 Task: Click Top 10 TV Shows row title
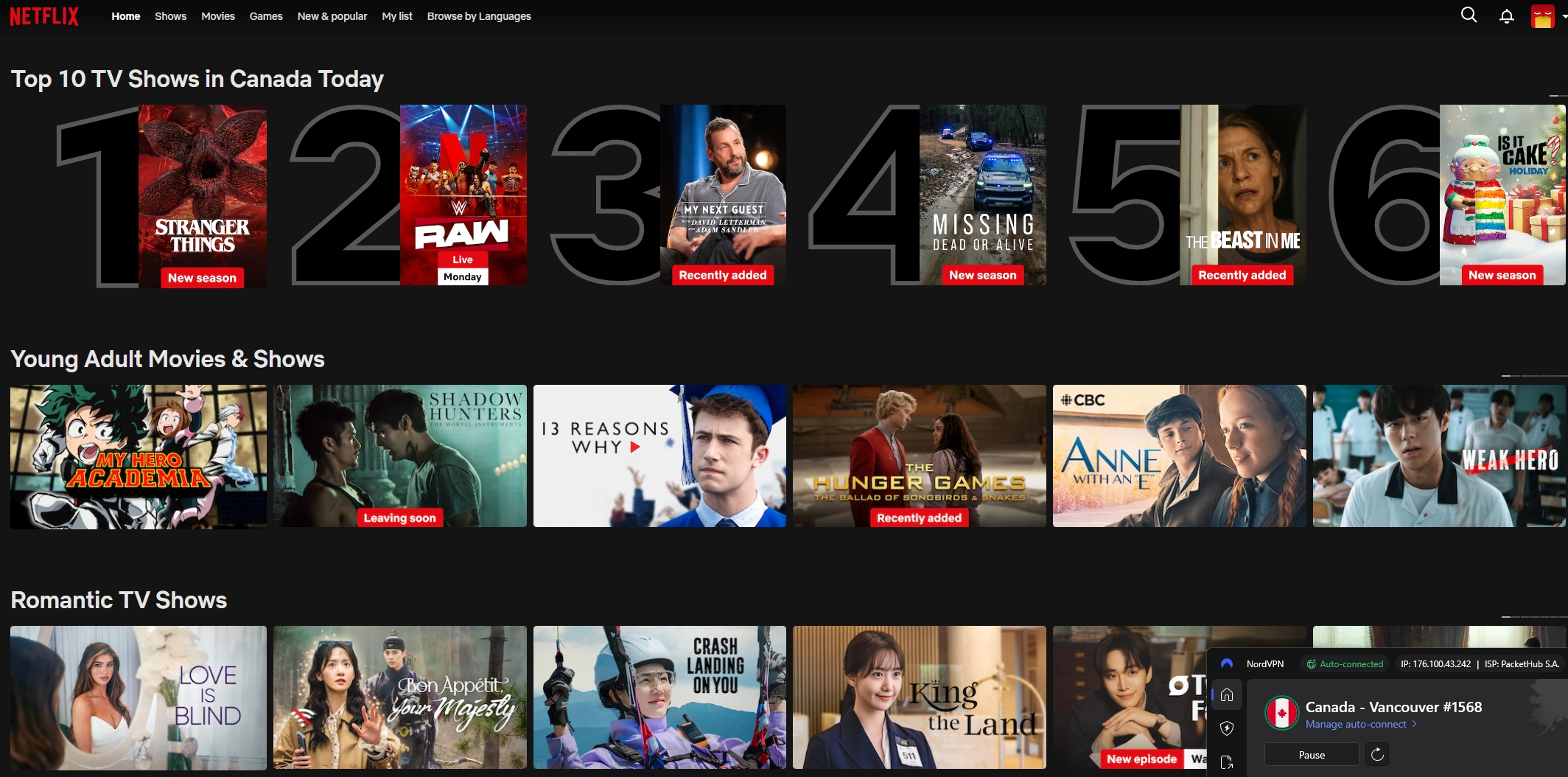[x=197, y=79]
